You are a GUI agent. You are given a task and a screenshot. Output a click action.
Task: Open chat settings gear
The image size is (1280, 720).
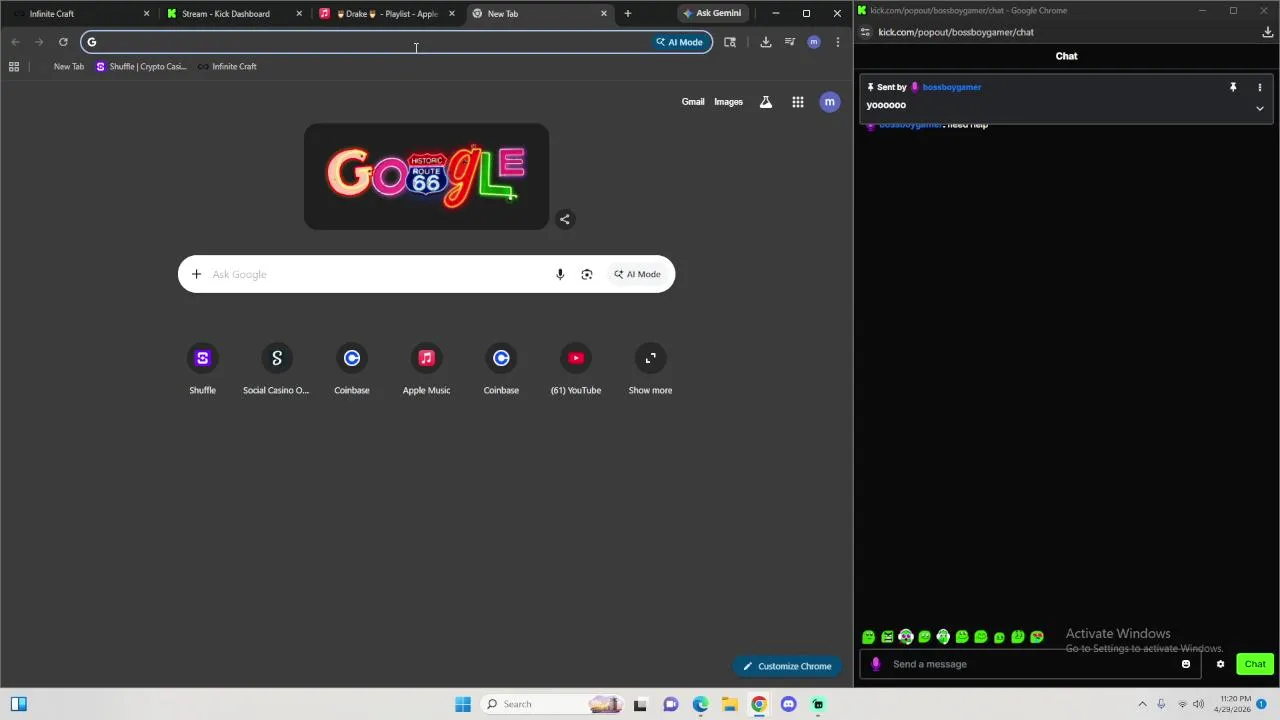pyautogui.click(x=1220, y=664)
